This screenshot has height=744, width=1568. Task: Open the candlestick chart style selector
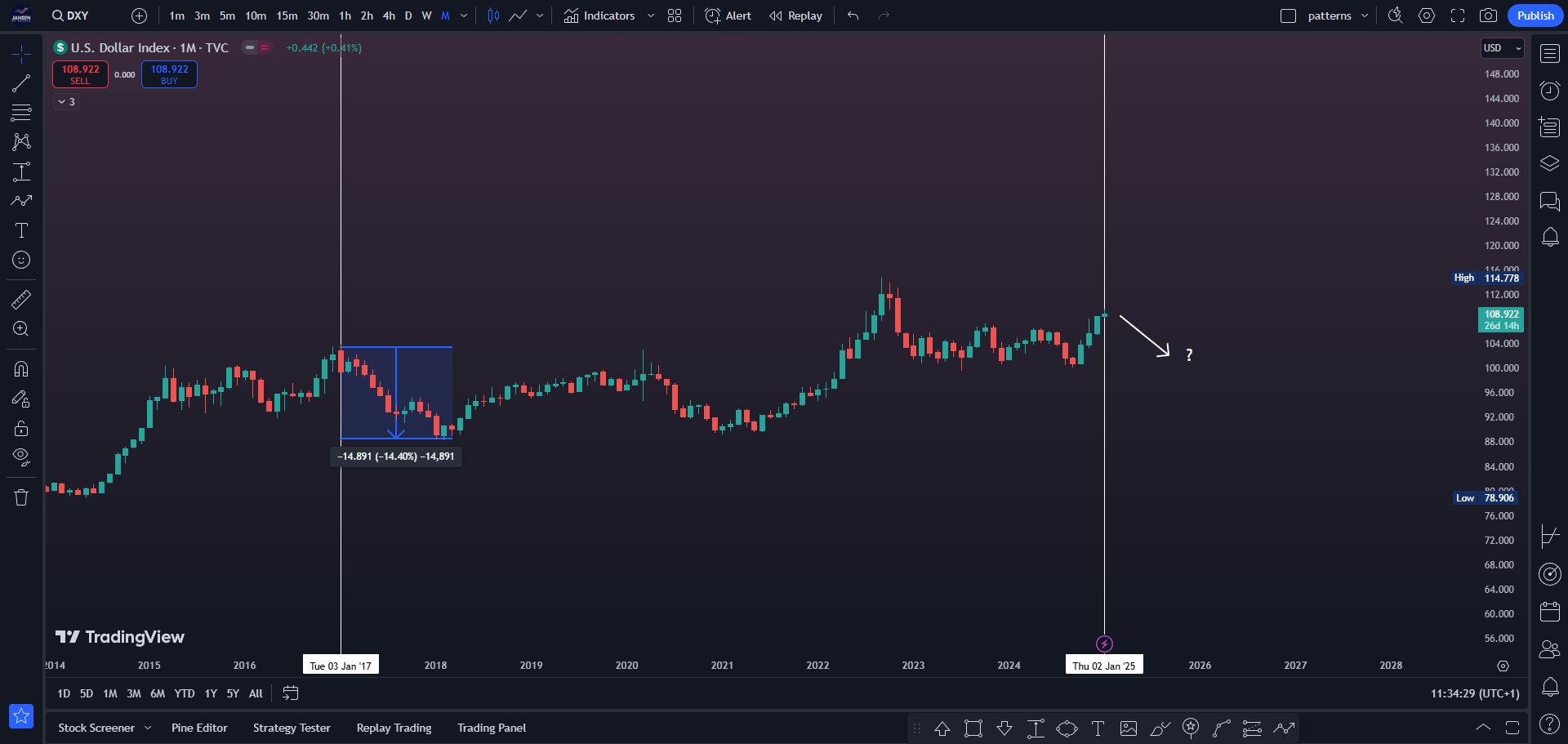click(493, 16)
